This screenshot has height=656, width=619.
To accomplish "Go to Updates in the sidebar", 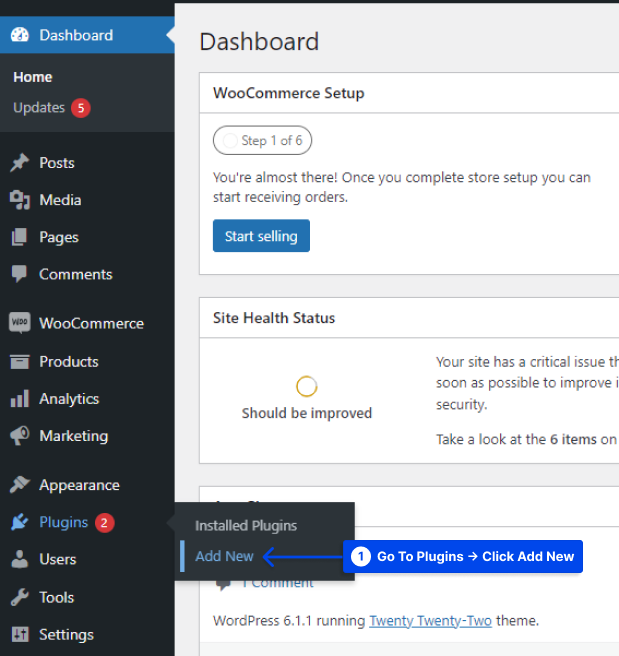I will tap(39, 108).
